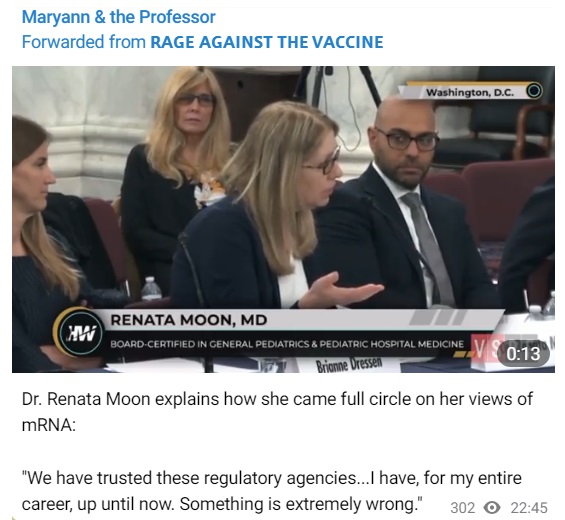Viewport: 565px width, 520px height.
Task: Play the Renata Moon video thumbnail
Action: pyautogui.click(x=283, y=219)
